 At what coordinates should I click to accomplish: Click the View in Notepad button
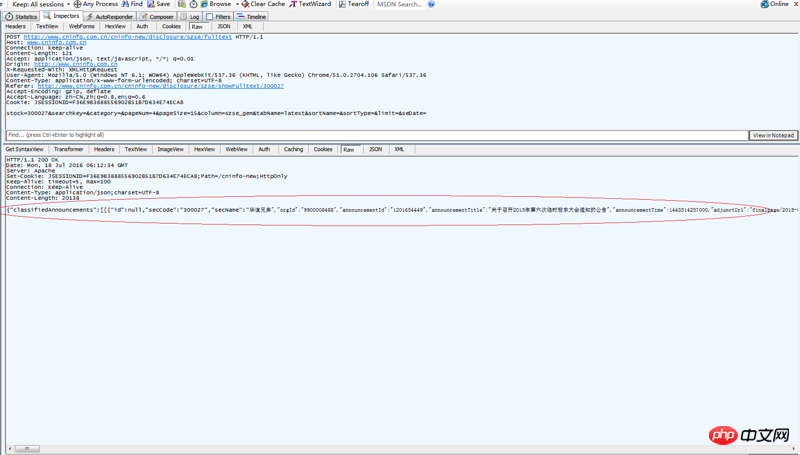773,135
